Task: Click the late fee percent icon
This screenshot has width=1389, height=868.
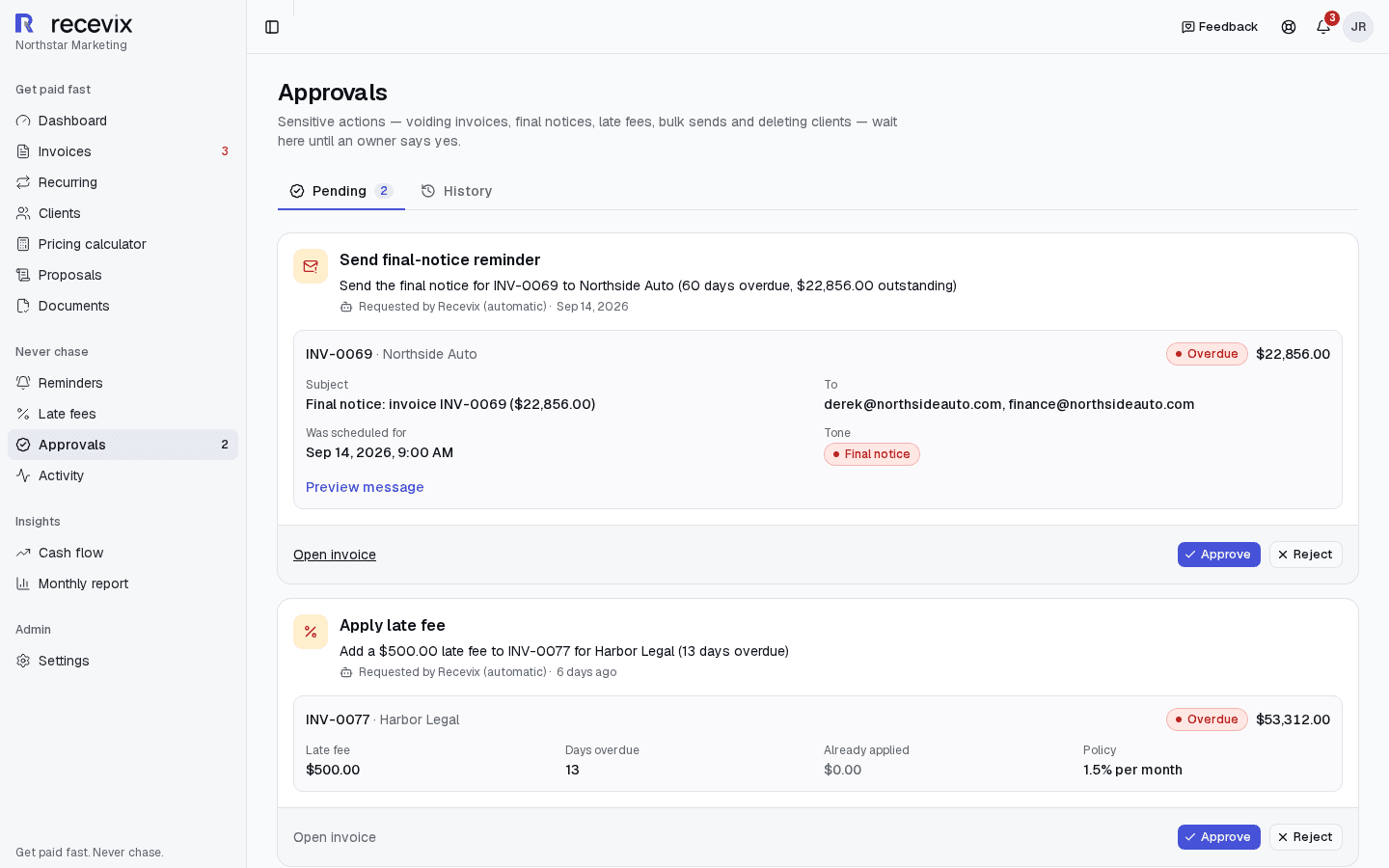Action: (311, 632)
